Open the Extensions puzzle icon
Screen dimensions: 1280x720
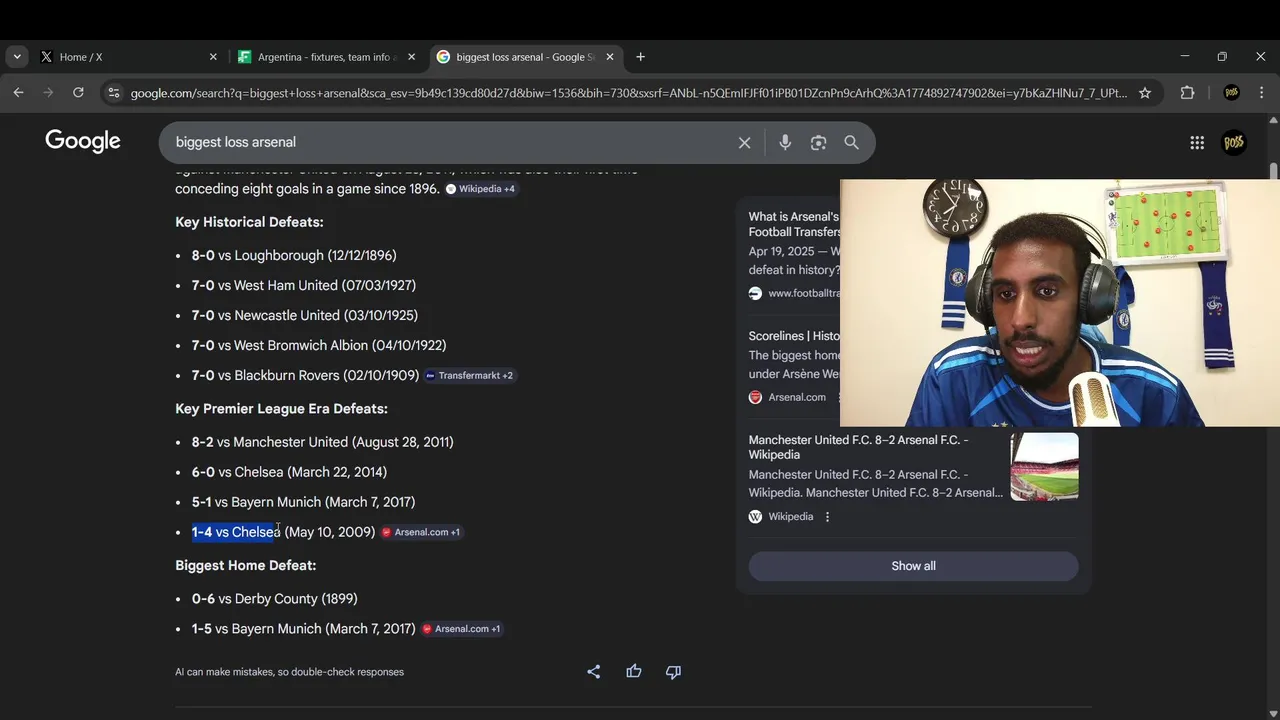point(1188,93)
